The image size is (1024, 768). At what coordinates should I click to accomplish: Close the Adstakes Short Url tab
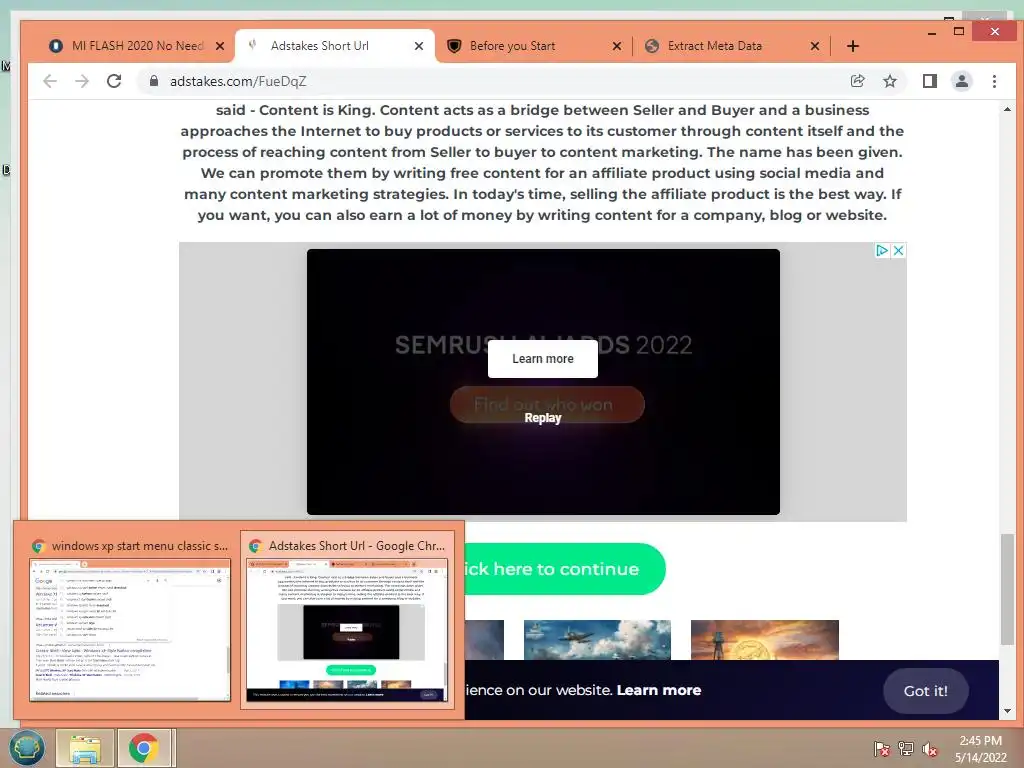pyautogui.click(x=419, y=46)
